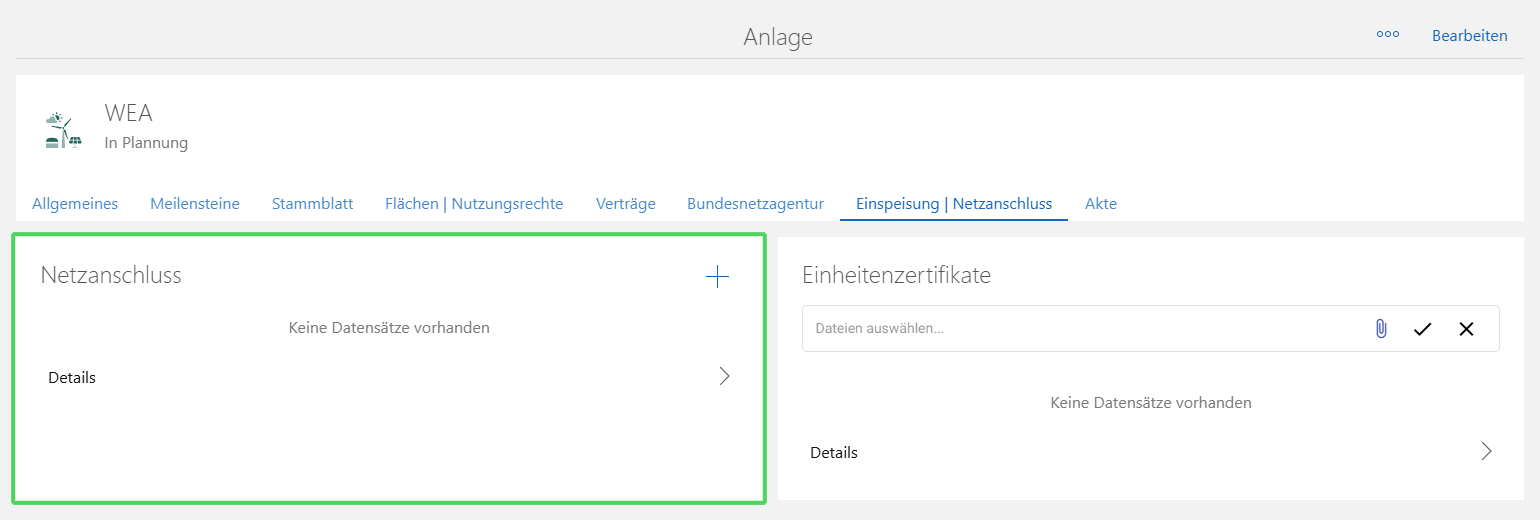Go to Flächen | Nutzungsrechte tab
Viewport: 1540px width, 520px height.
474,203
